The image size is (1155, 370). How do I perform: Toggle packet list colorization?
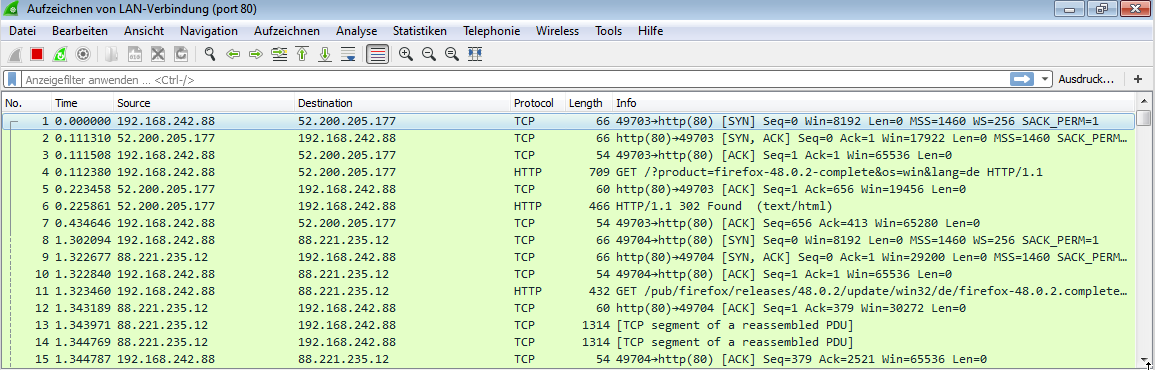click(x=377, y=54)
